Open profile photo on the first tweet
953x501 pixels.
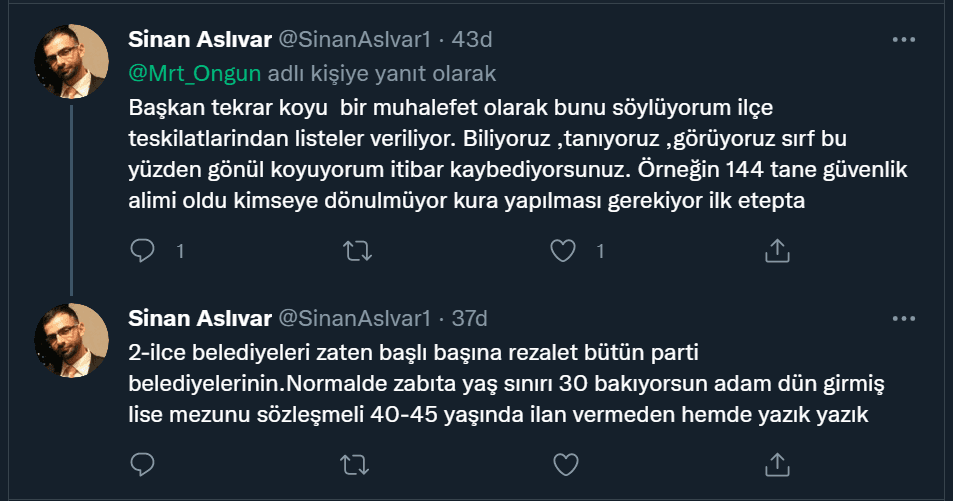coord(72,61)
